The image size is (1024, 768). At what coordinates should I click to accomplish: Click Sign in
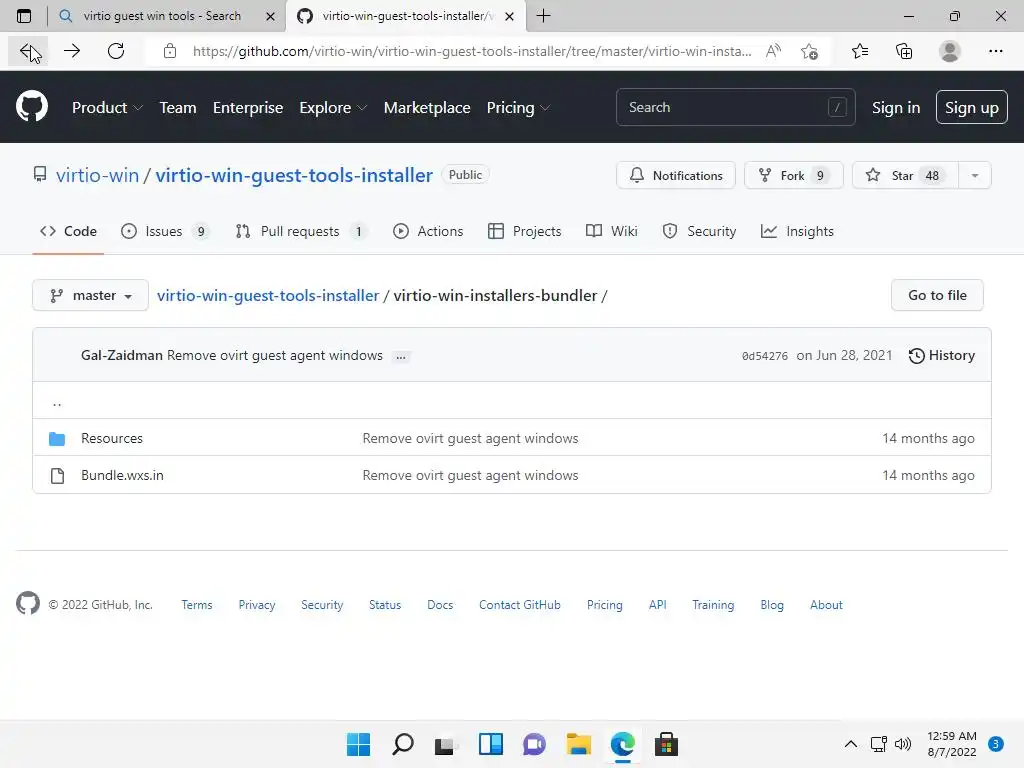(895, 108)
